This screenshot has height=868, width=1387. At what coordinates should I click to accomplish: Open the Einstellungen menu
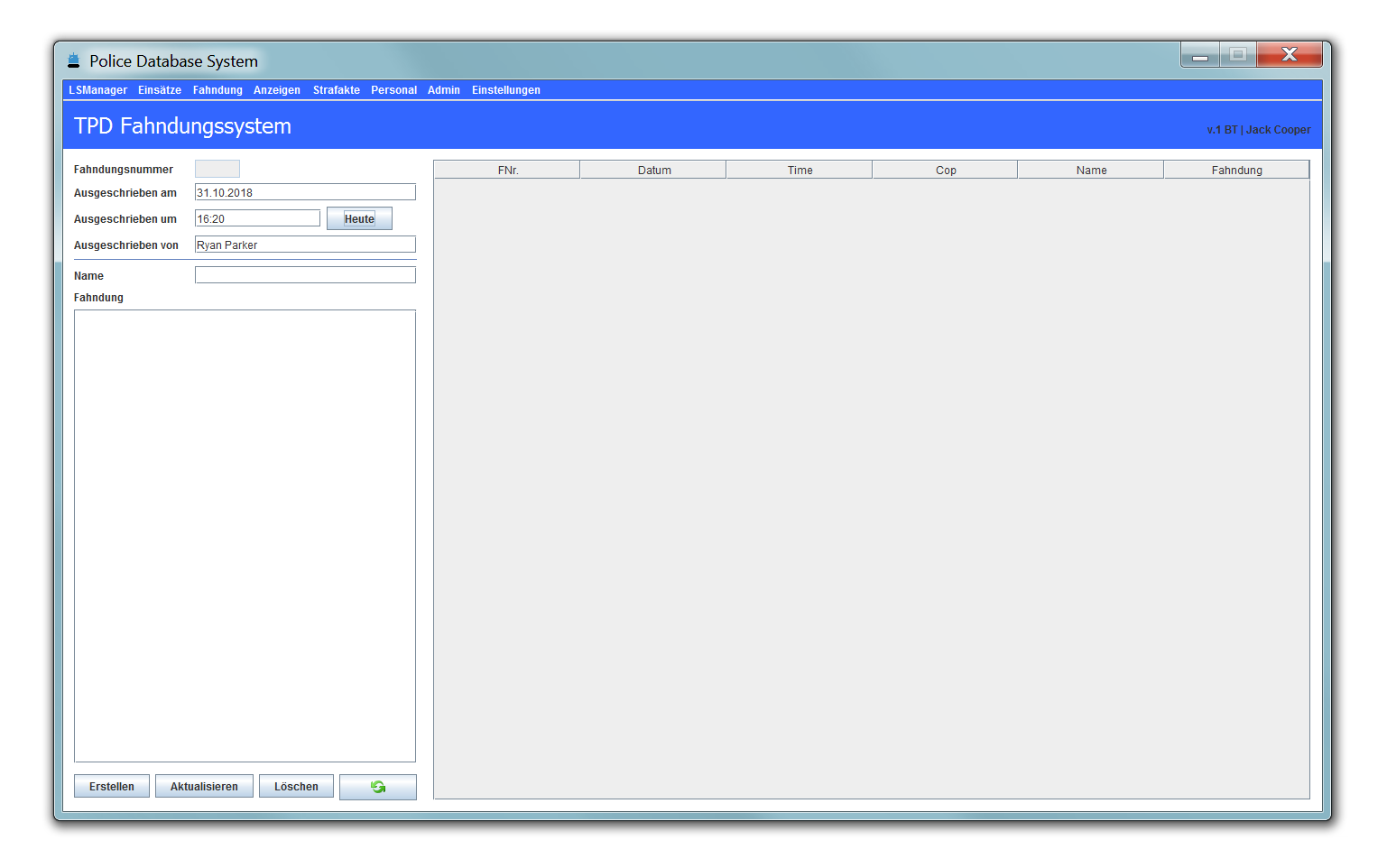pos(506,90)
